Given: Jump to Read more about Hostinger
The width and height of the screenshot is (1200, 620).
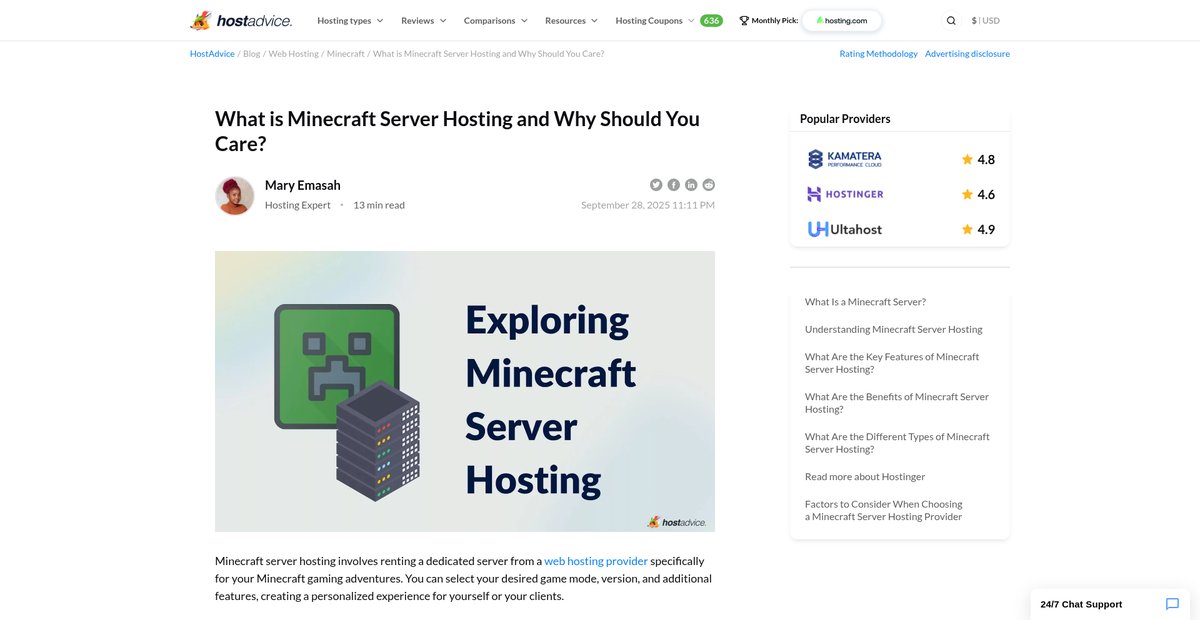Looking at the screenshot, I should [x=865, y=477].
